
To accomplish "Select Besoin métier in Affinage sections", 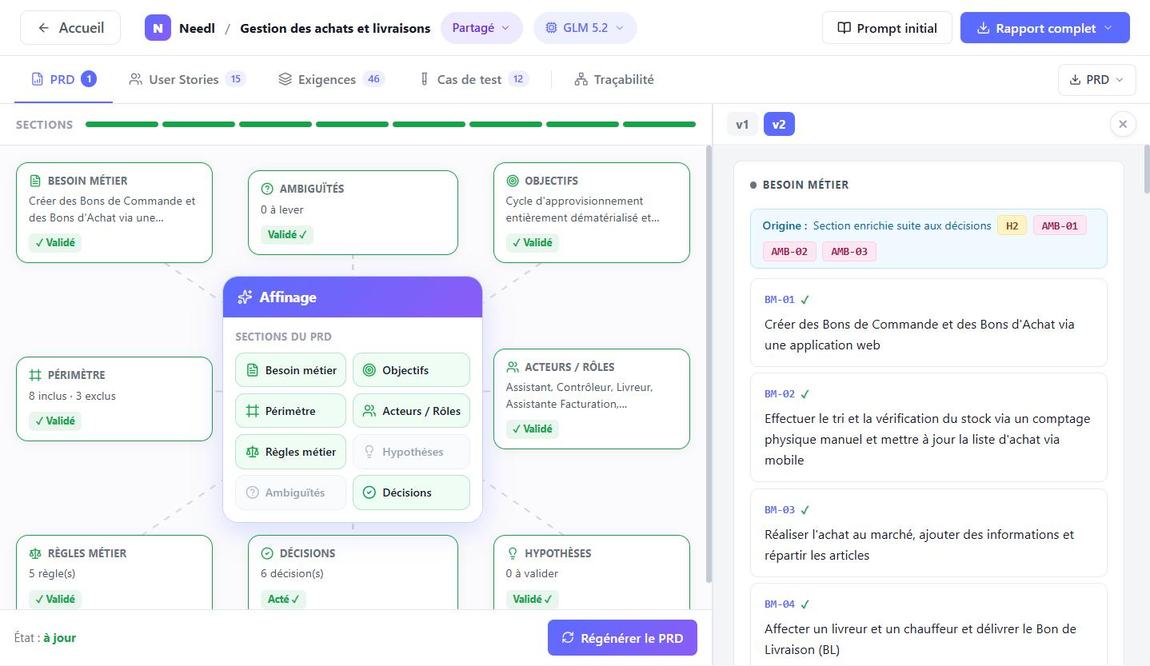I will pos(290,370).
